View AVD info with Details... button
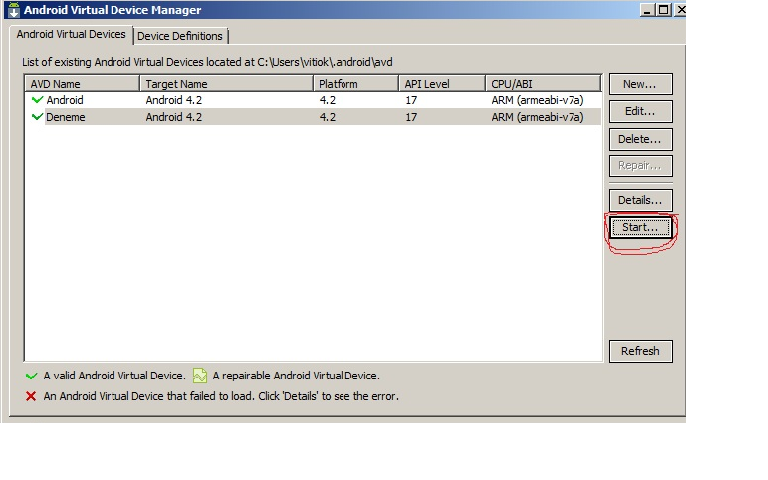768x480 pixels. tap(641, 200)
